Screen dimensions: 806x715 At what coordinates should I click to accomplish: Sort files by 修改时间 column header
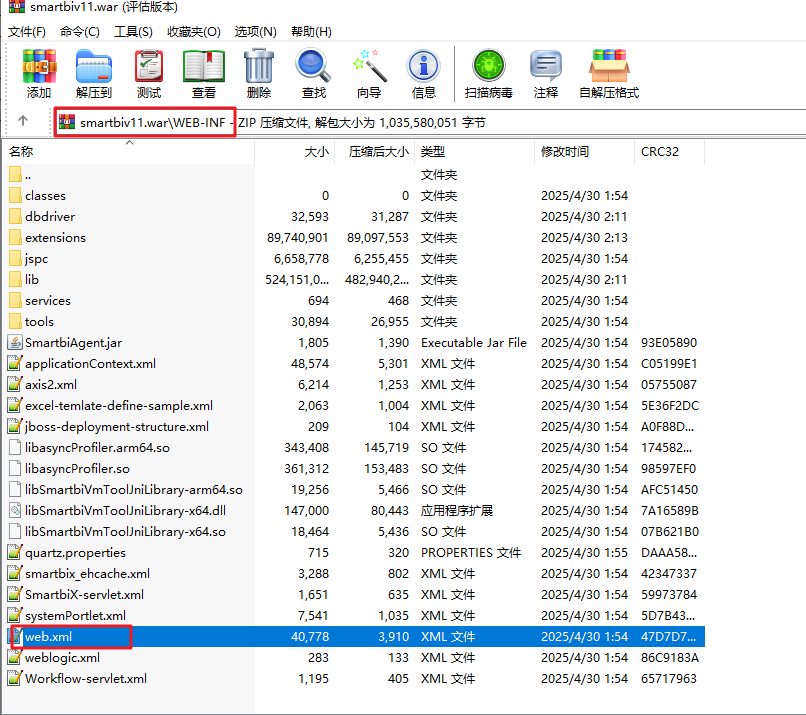tap(584, 152)
